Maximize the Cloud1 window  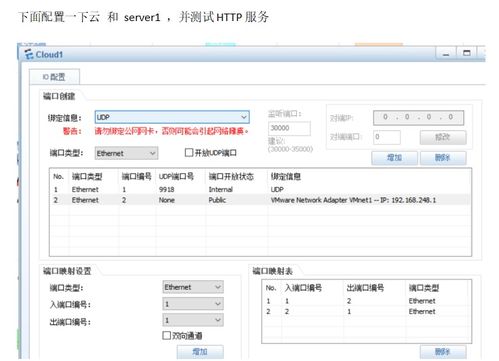[467, 53]
